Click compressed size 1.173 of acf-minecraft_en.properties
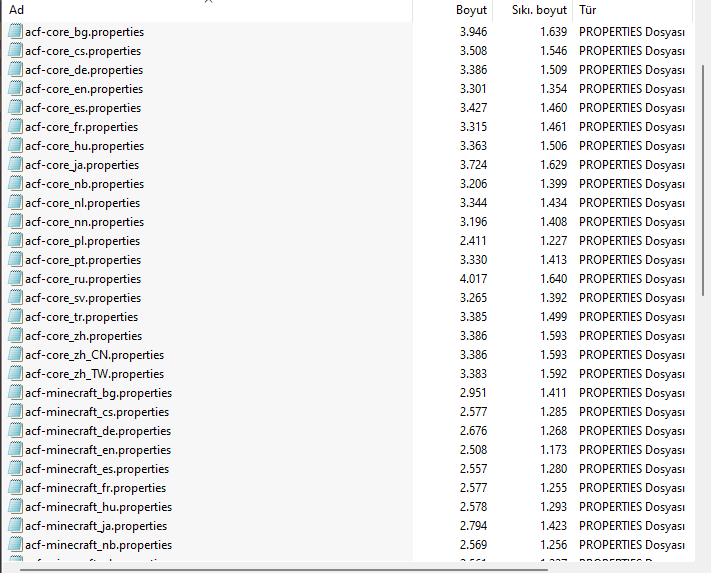This screenshot has height=573, width=712. click(554, 450)
